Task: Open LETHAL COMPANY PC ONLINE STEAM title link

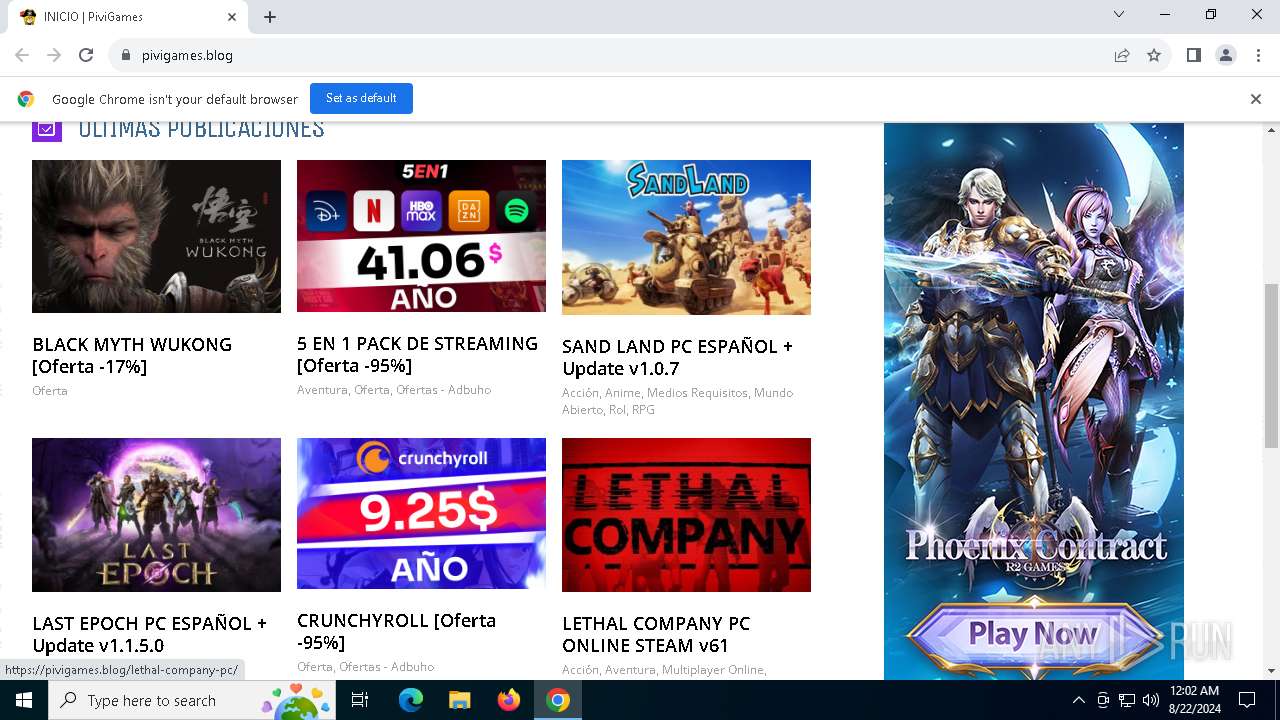Action: pos(656,634)
